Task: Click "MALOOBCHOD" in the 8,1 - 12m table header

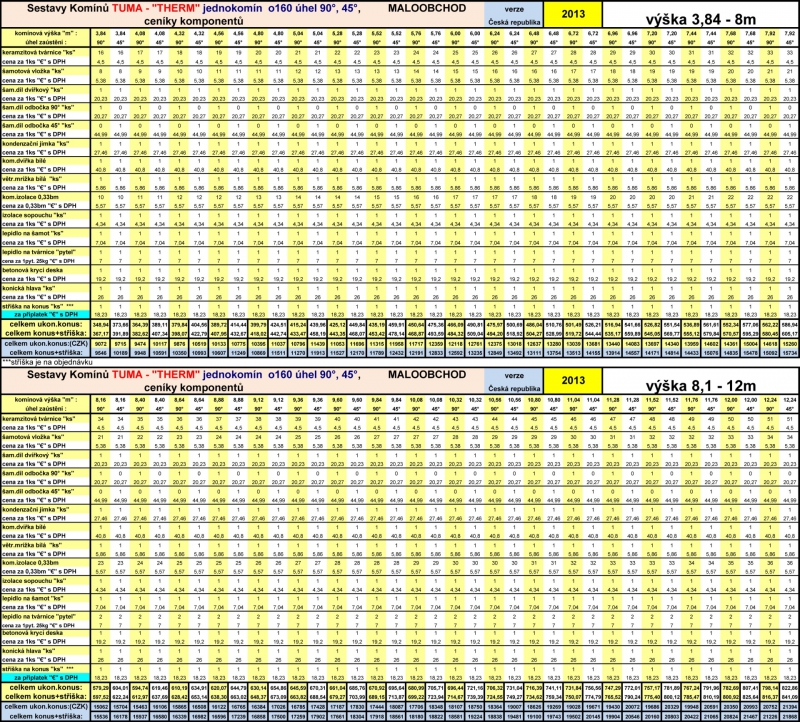Action: [x=427, y=374]
